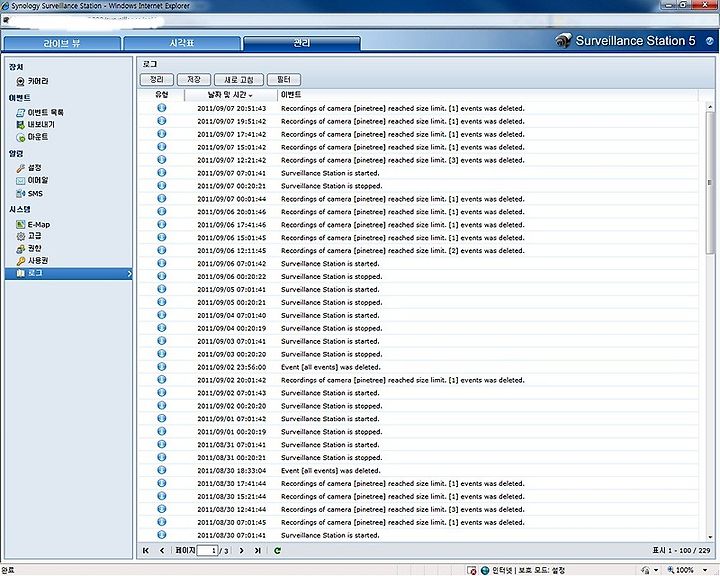The width and height of the screenshot is (720, 576).
Task: Click scrollbar down arrow of log list
Action: tap(710, 536)
